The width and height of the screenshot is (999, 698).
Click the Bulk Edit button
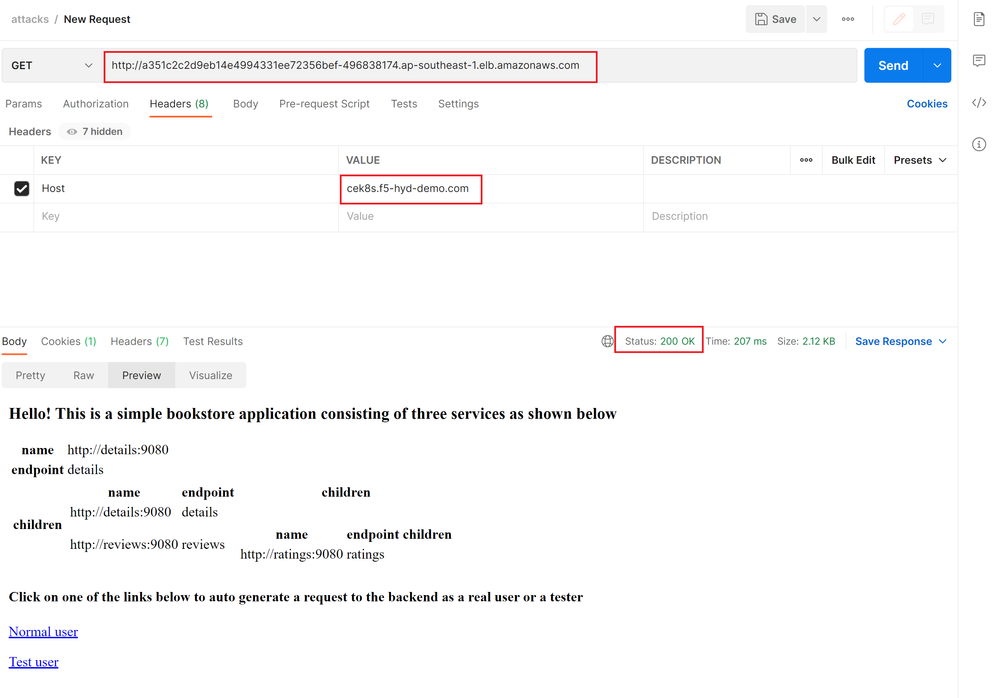point(853,160)
